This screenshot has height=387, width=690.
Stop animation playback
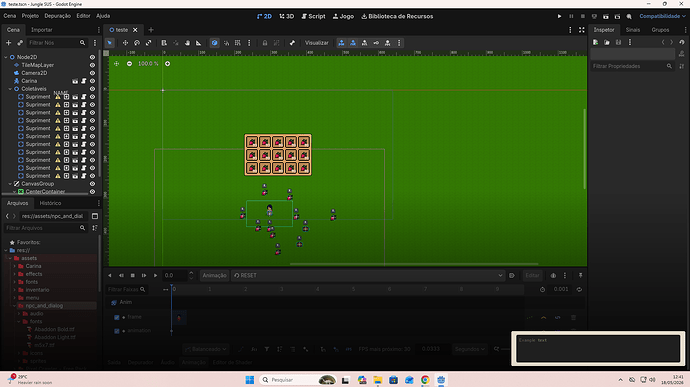pyautogui.click(x=132, y=276)
